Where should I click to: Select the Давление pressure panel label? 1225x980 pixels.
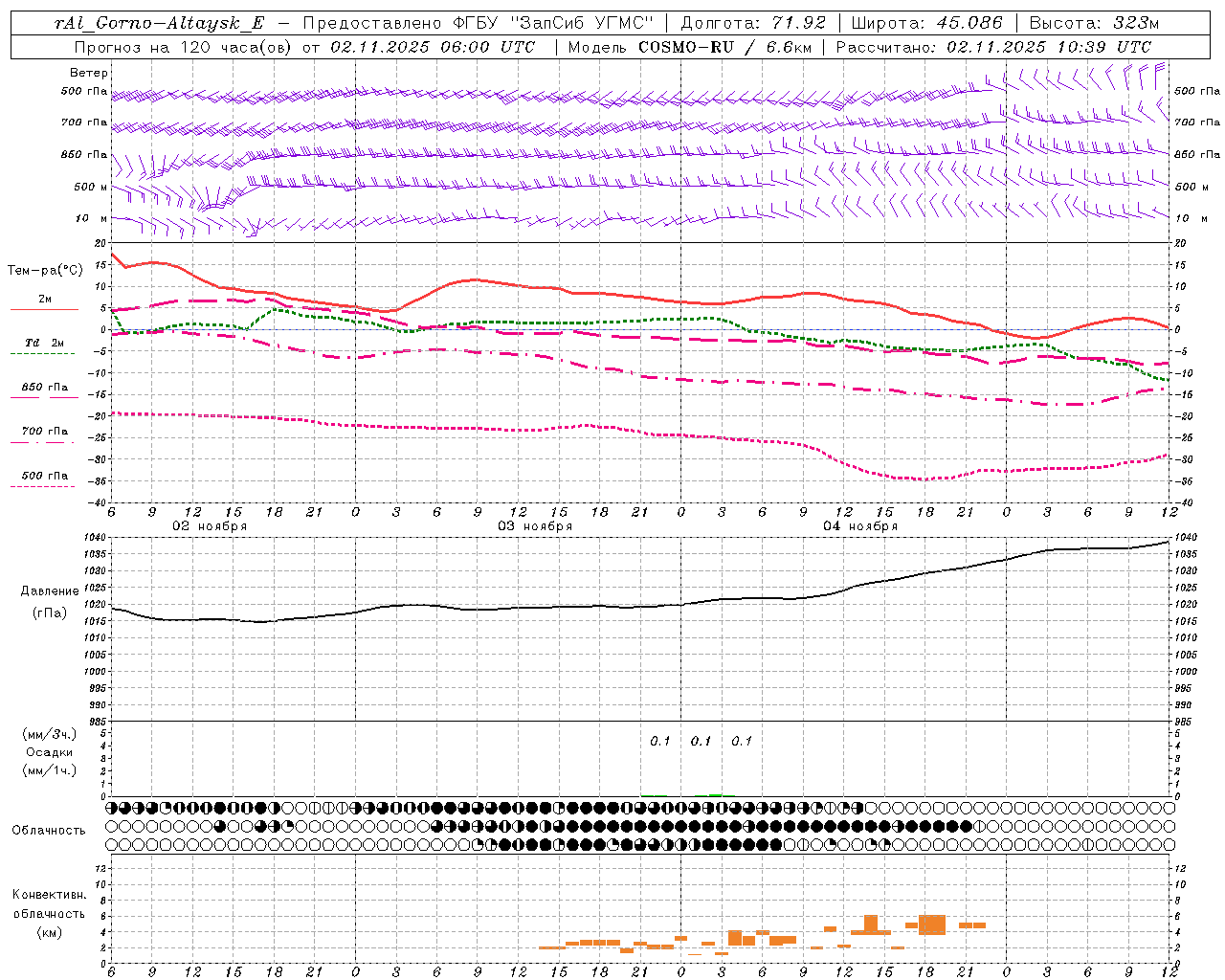pos(50,591)
